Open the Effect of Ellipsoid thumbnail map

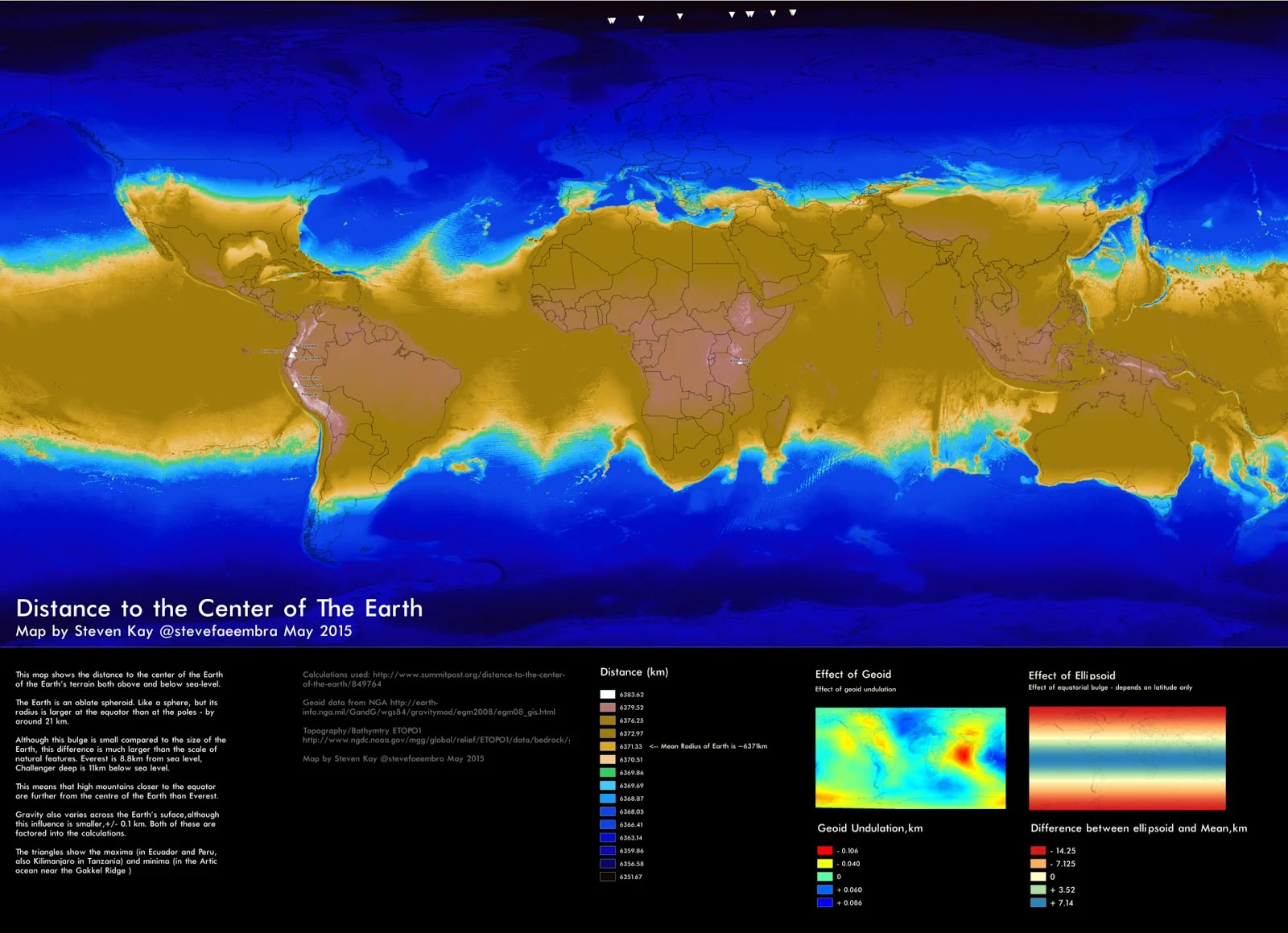pyautogui.click(x=1127, y=758)
